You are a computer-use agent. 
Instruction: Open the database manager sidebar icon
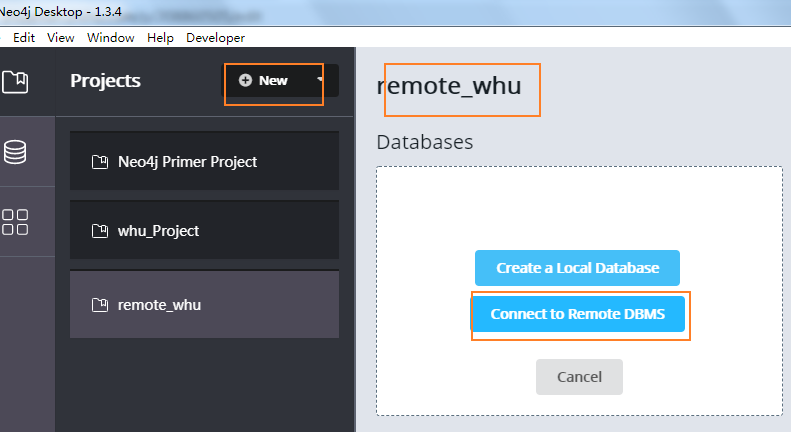[15, 152]
